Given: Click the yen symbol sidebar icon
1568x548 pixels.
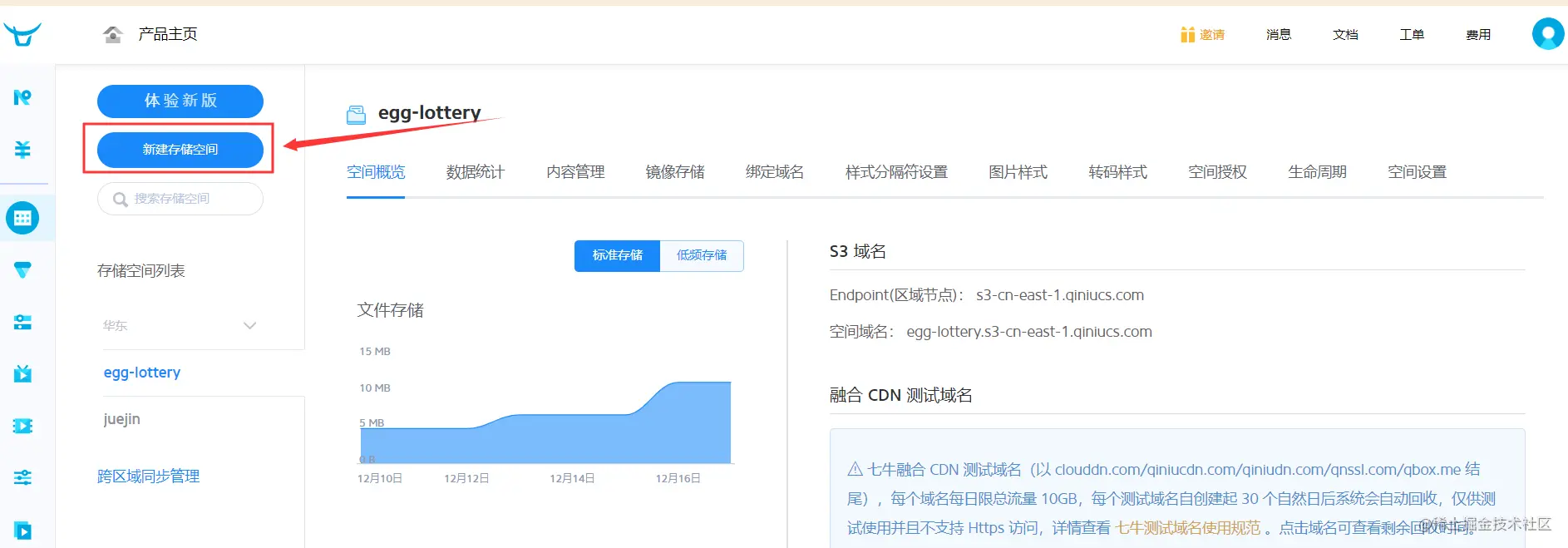Looking at the screenshot, I should point(22,150).
